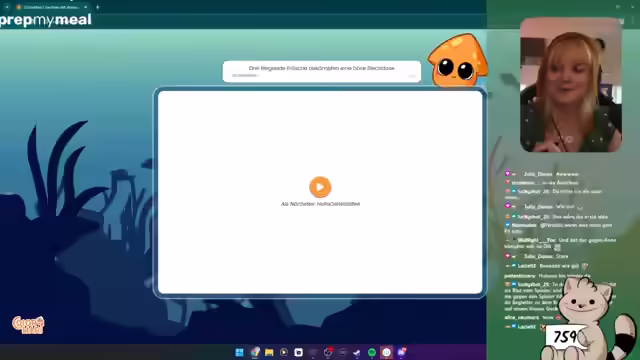Screen dimensions: 640x360
Task: Click the colorful paint app icon beside Start
Action: [255, 352]
